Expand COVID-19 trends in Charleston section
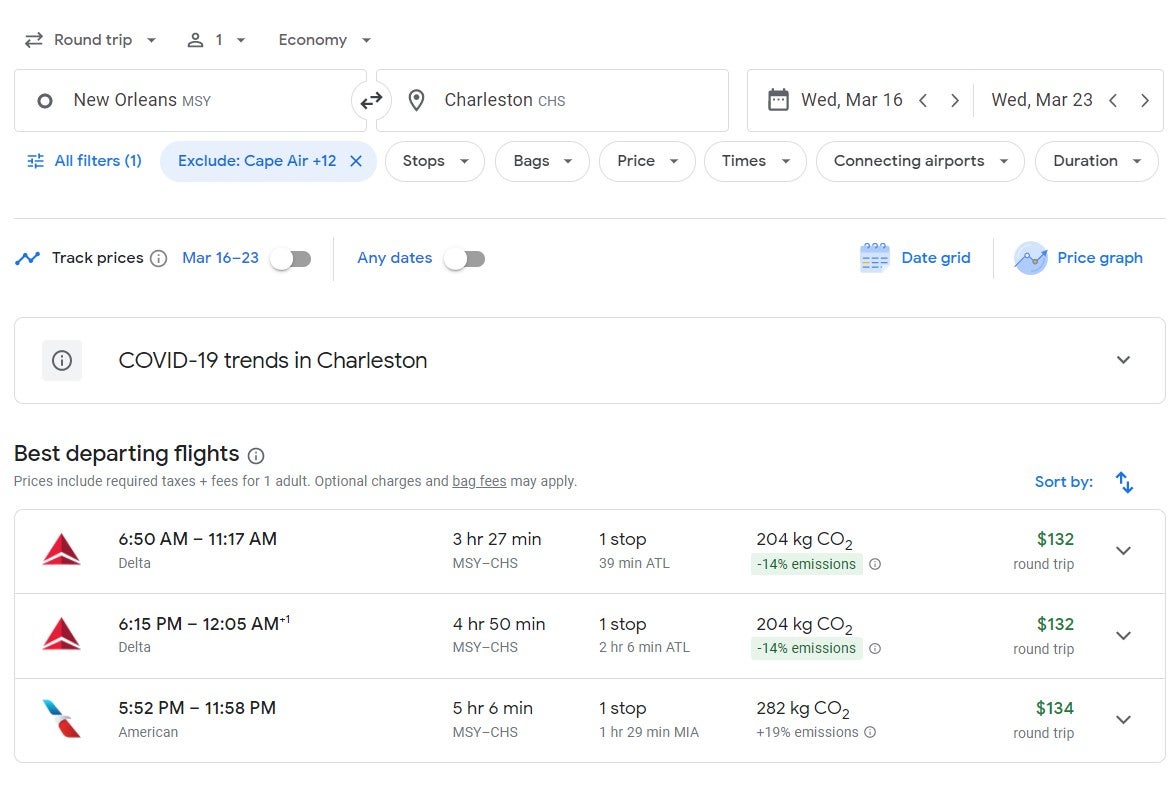This screenshot has width=1174, height=790. coord(1123,359)
